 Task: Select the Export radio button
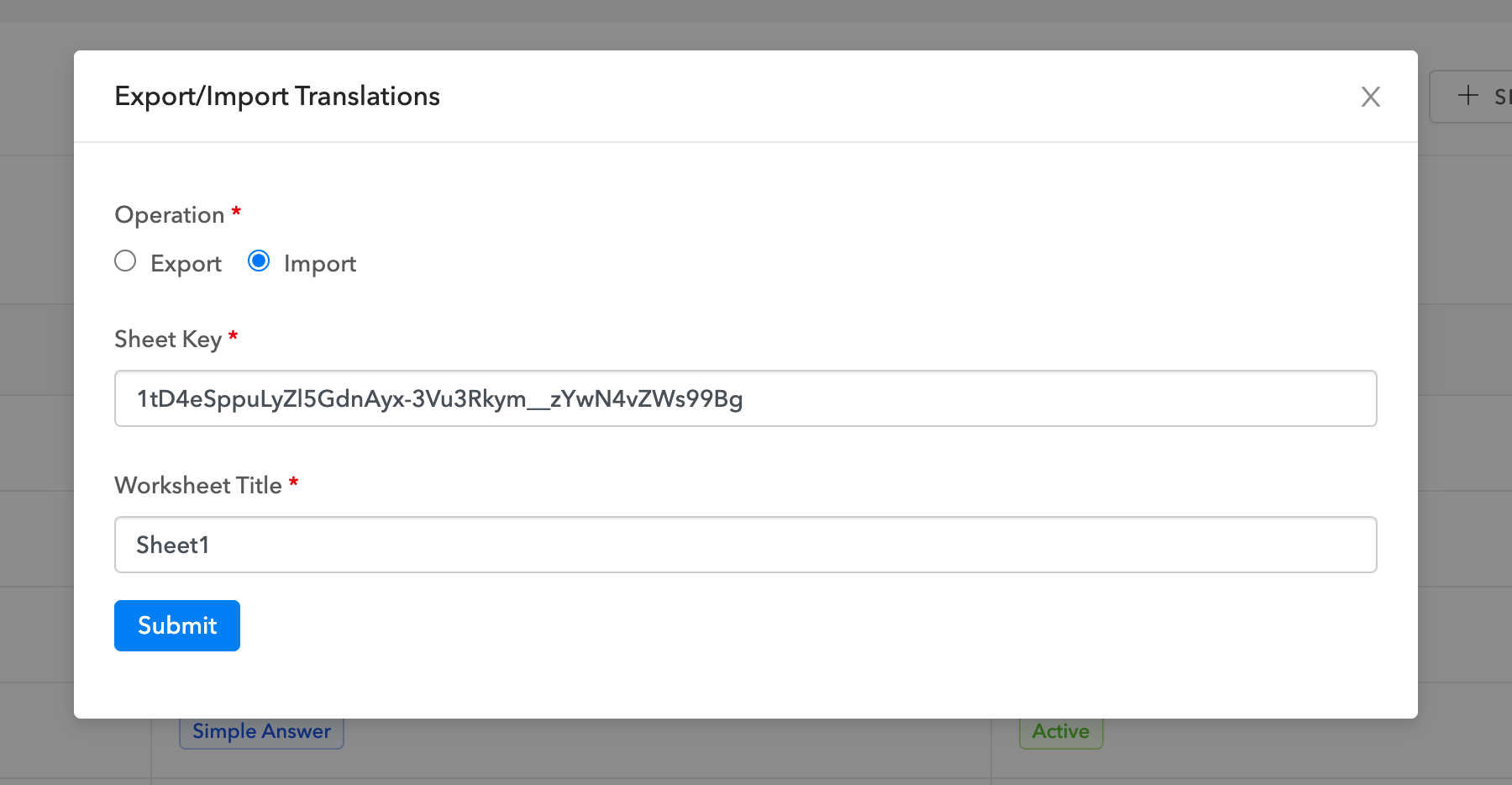coord(125,261)
